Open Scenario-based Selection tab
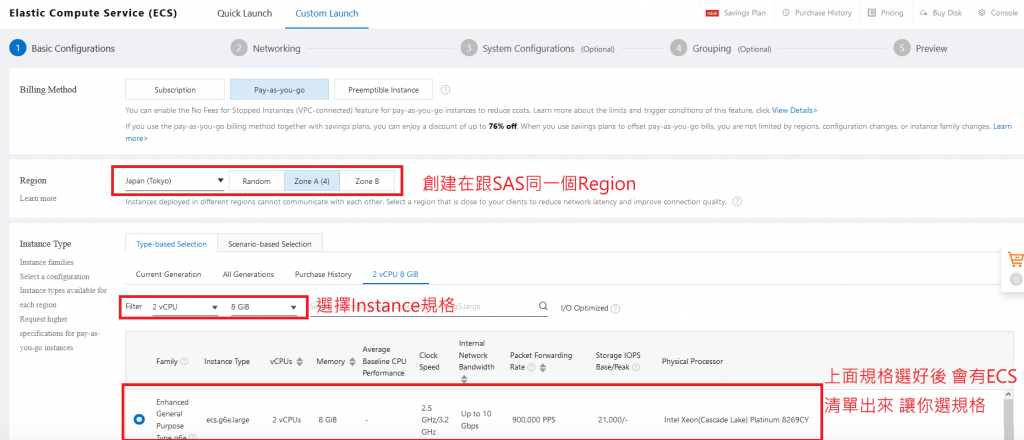Image resolution: width=1024 pixels, height=440 pixels. [x=270, y=244]
